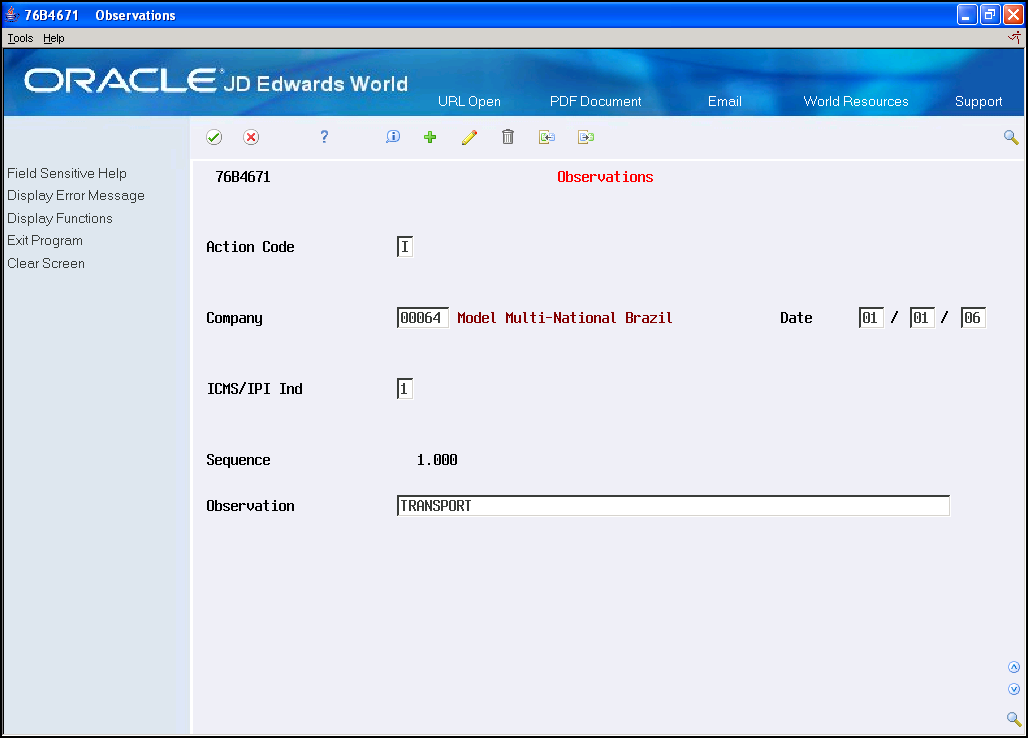Click the magnifier icon beside the toolbar

(x=1011, y=137)
